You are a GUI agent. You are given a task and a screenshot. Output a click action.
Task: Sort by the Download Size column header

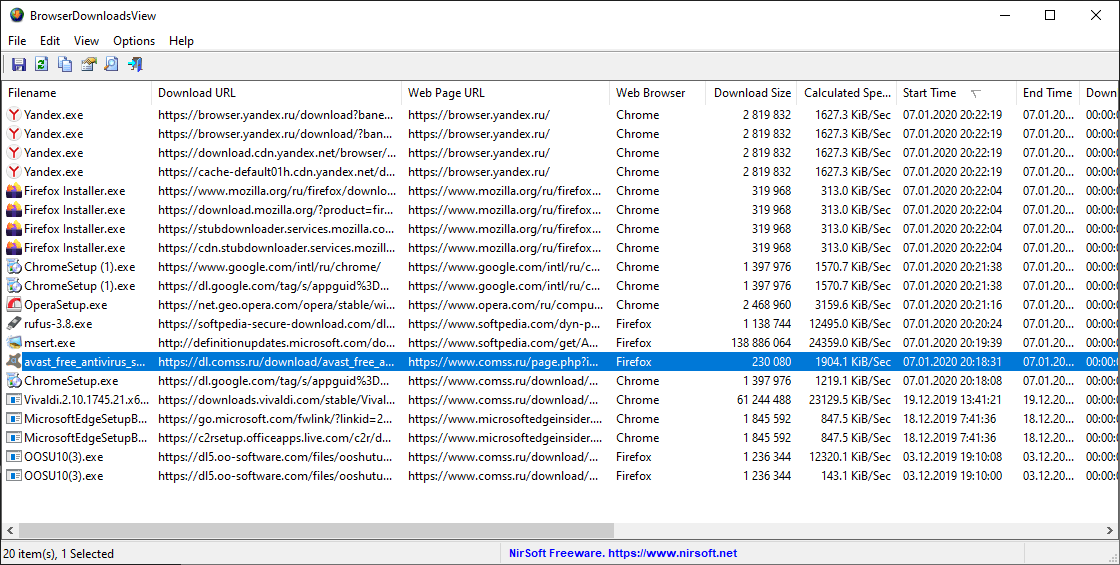751,93
